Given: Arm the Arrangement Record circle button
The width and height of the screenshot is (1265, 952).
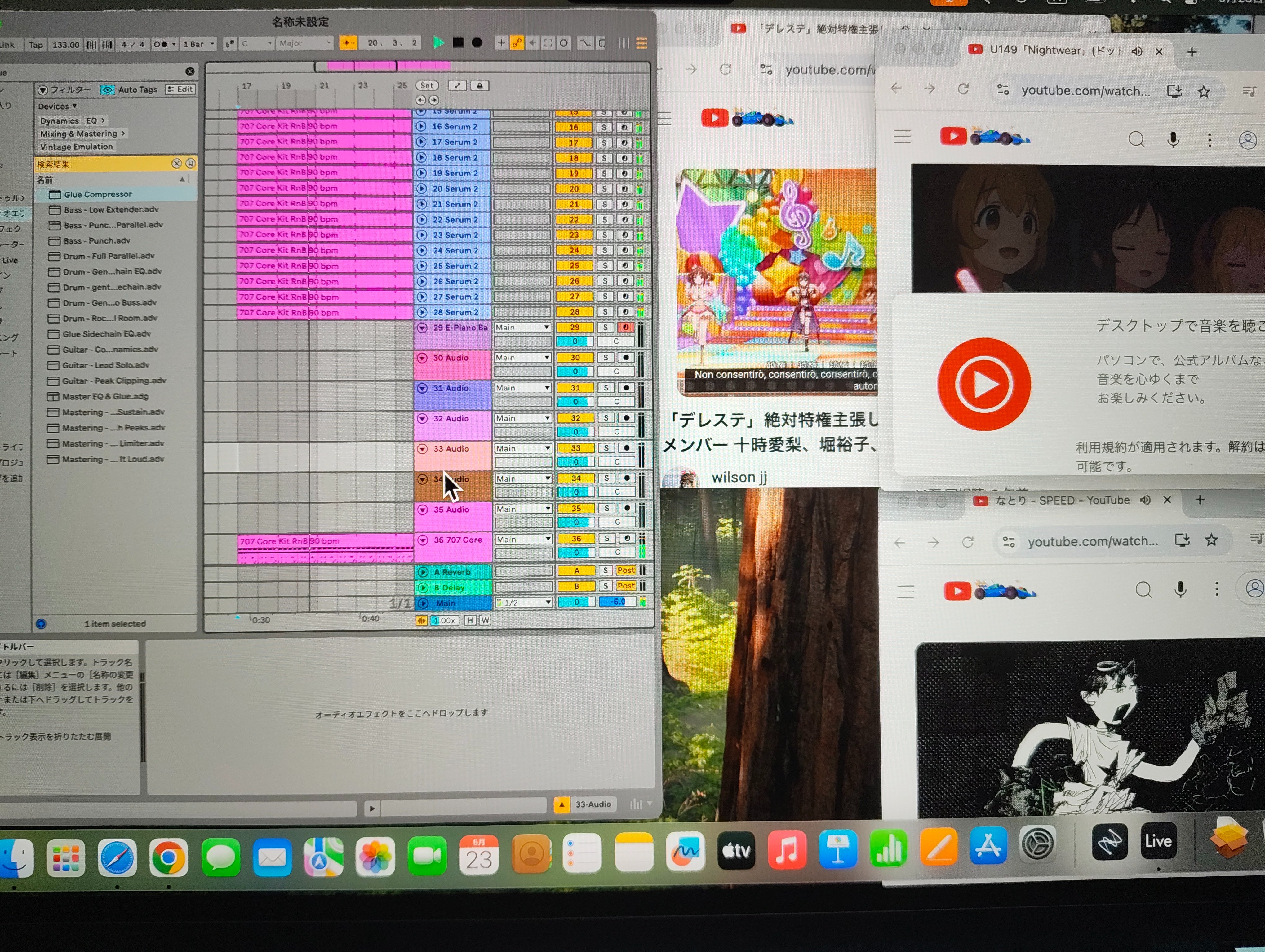Looking at the screenshot, I should (477, 43).
